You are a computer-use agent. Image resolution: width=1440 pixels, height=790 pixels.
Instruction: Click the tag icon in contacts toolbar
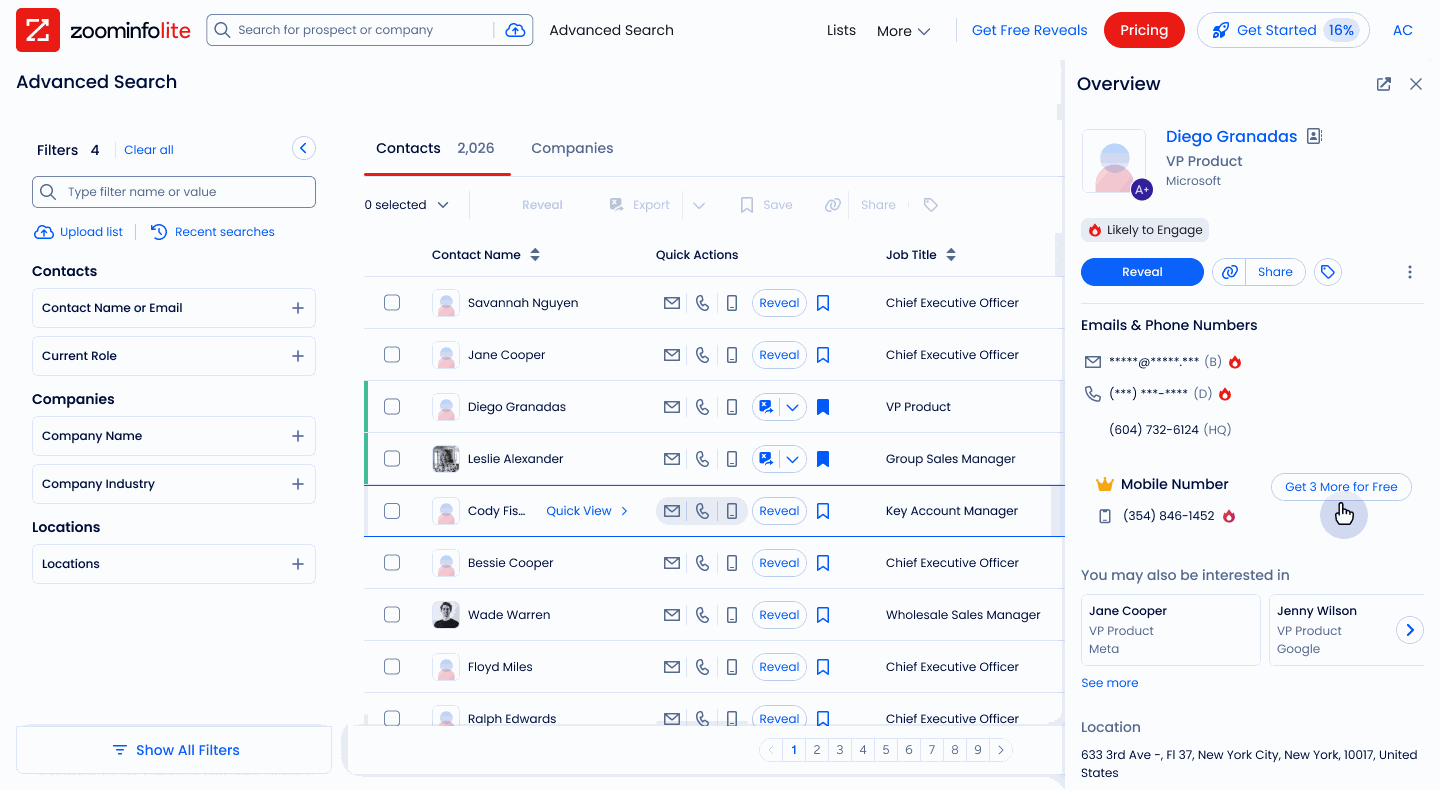point(931,205)
